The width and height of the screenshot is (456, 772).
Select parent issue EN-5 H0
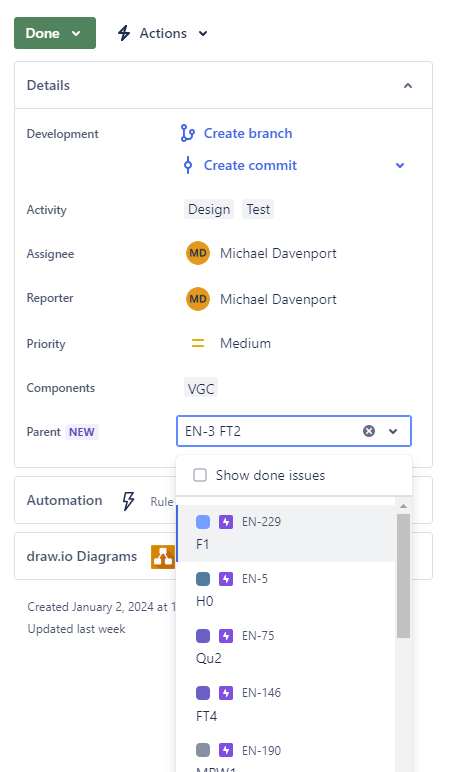click(286, 590)
